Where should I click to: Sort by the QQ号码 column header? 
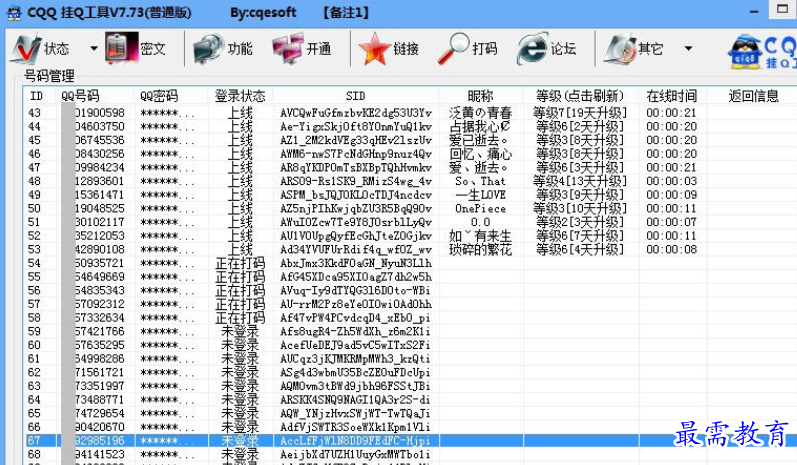tap(80, 96)
